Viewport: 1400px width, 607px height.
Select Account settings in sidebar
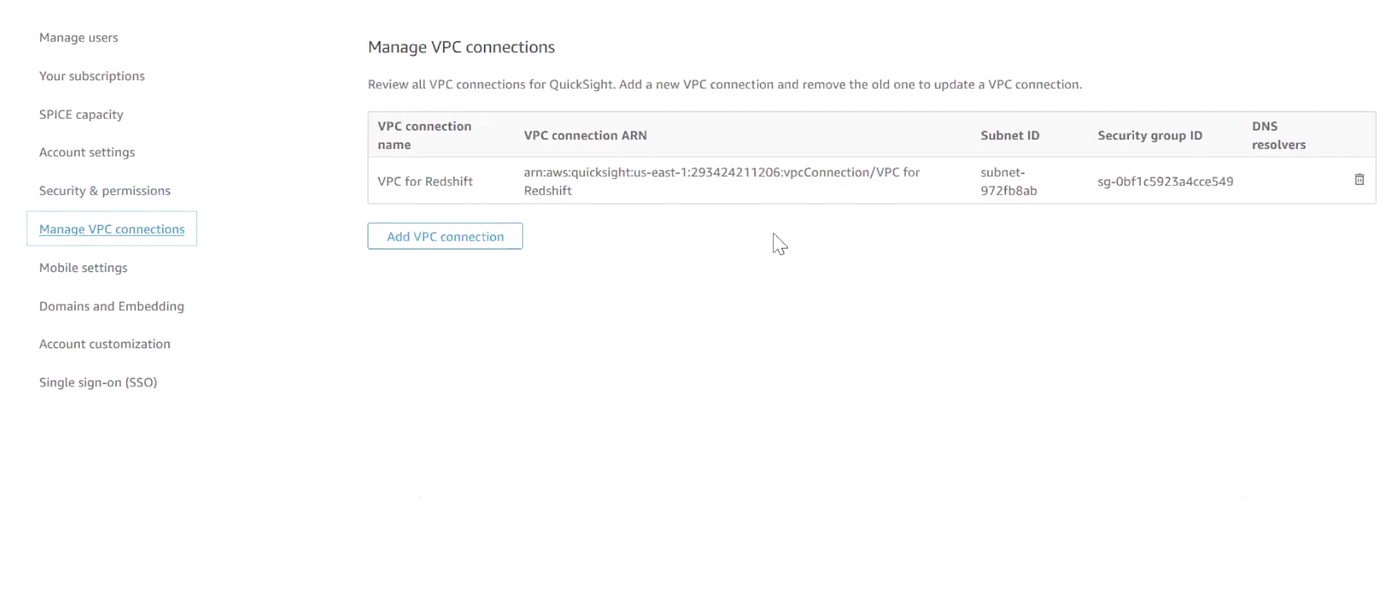click(x=87, y=153)
